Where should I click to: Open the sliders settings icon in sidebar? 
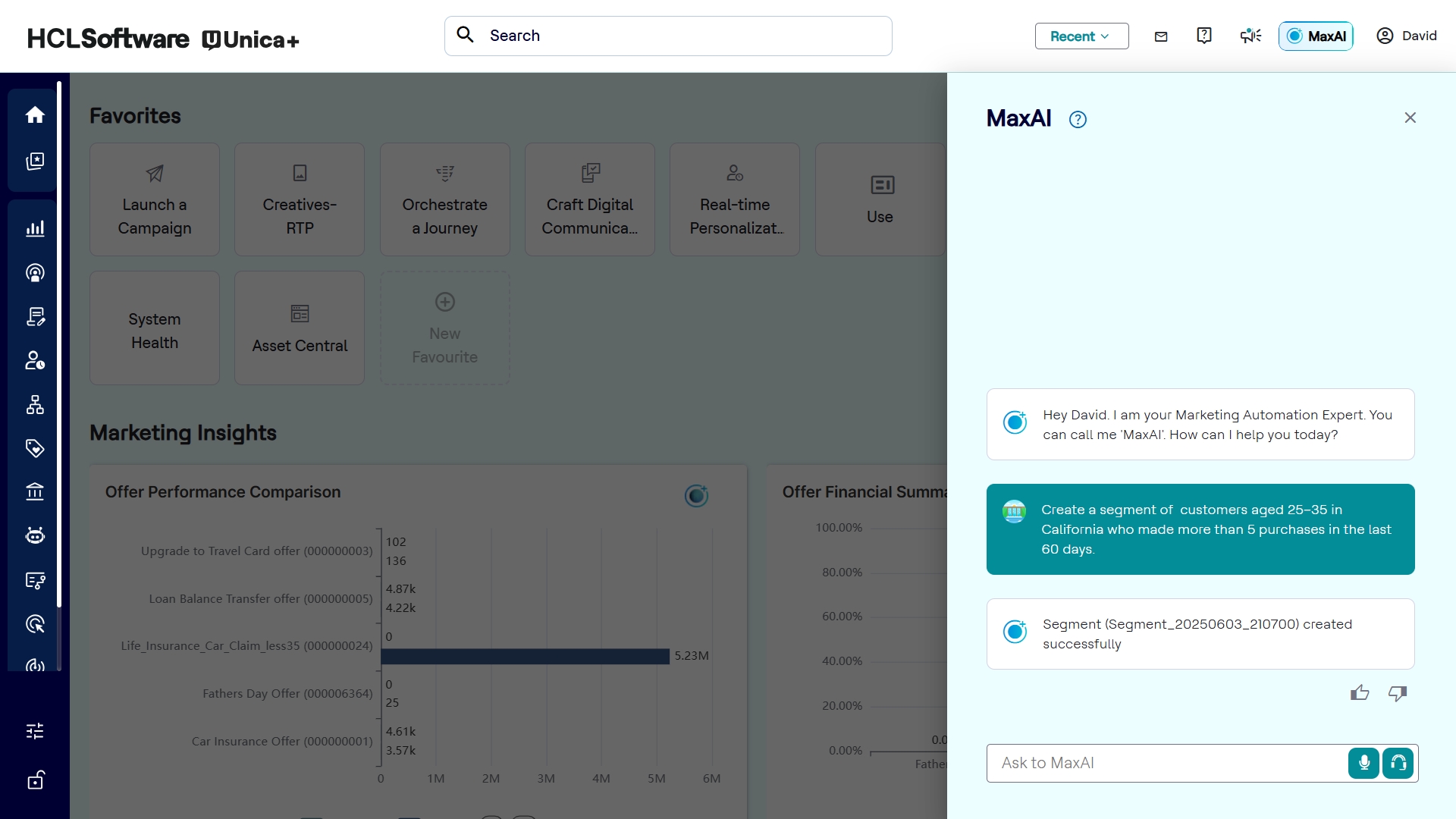click(35, 731)
